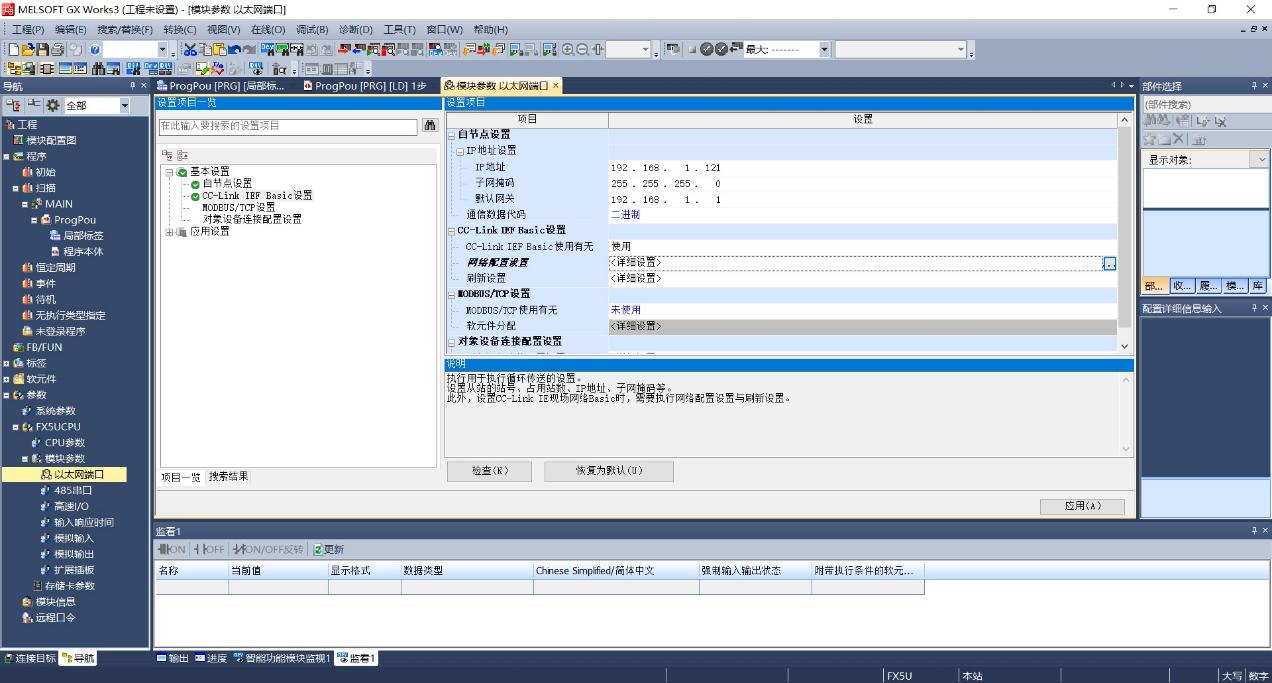Open the 在线(O) menu
The height and width of the screenshot is (683, 1272).
point(267,29)
